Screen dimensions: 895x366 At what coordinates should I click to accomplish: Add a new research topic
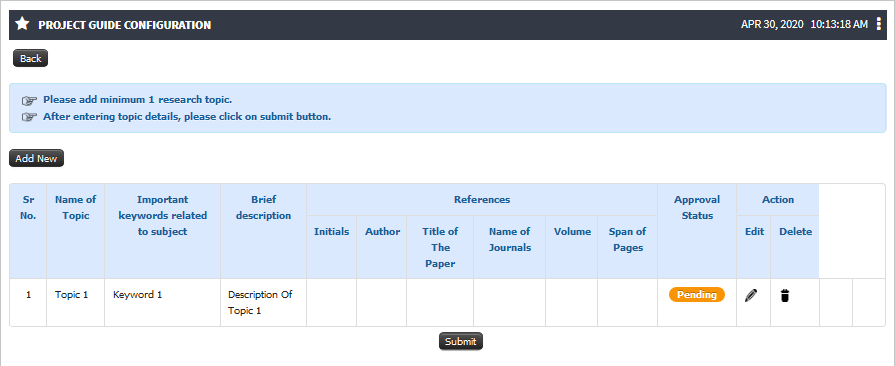37,158
